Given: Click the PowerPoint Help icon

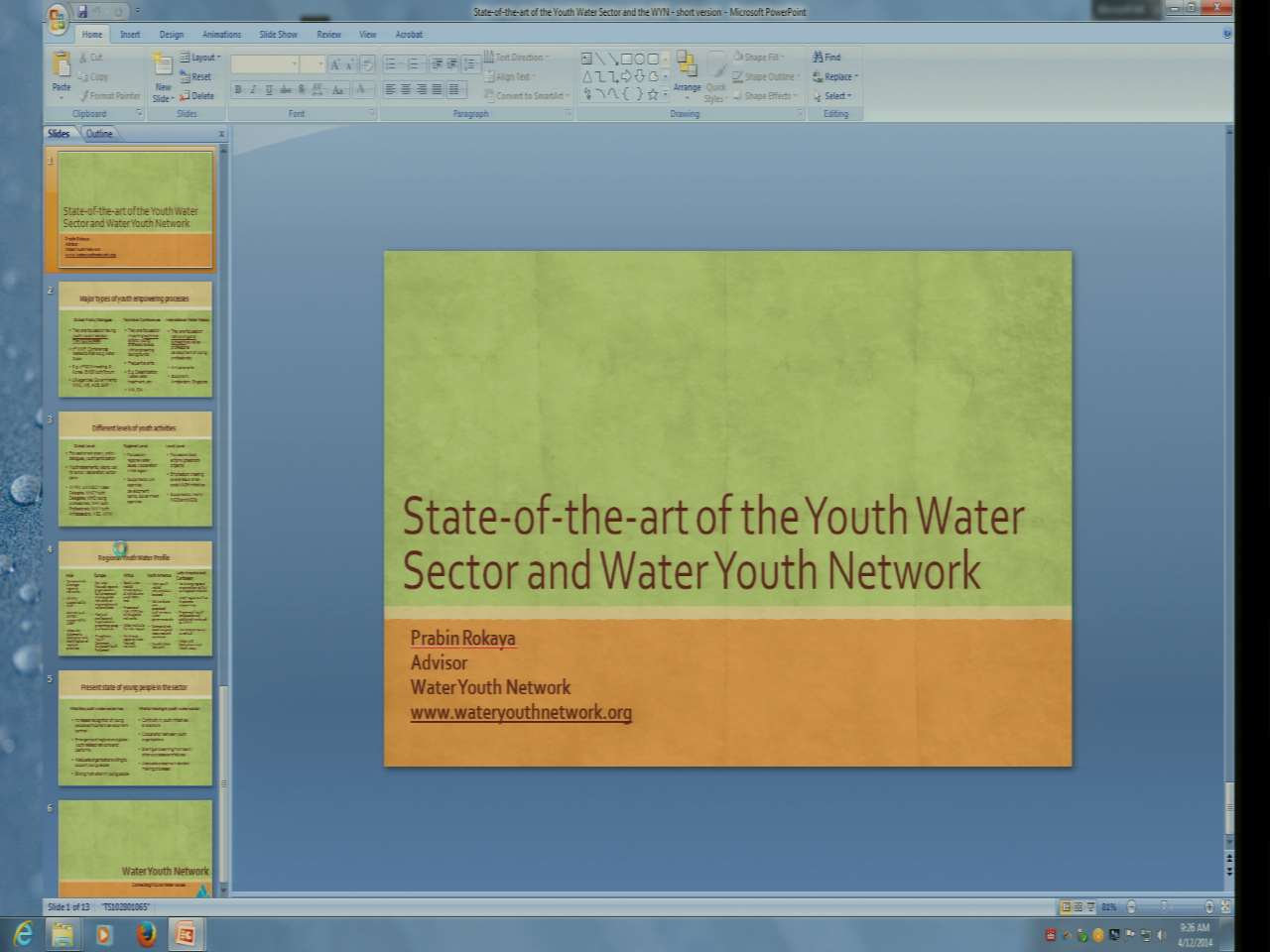Looking at the screenshot, I should click(1228, 34).
